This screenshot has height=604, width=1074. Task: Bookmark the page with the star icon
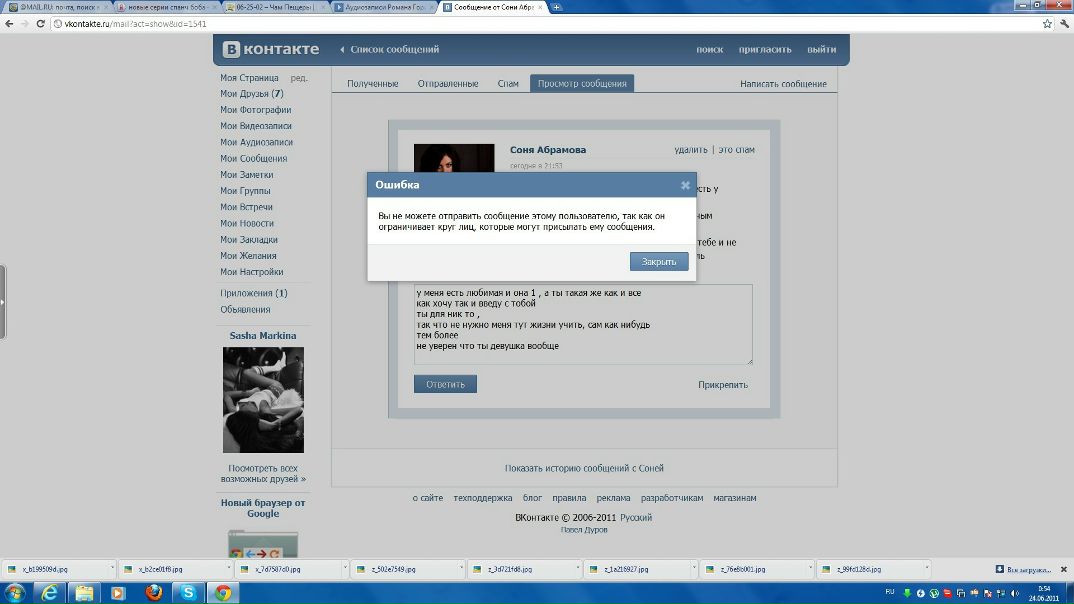tap(1047, 23)
